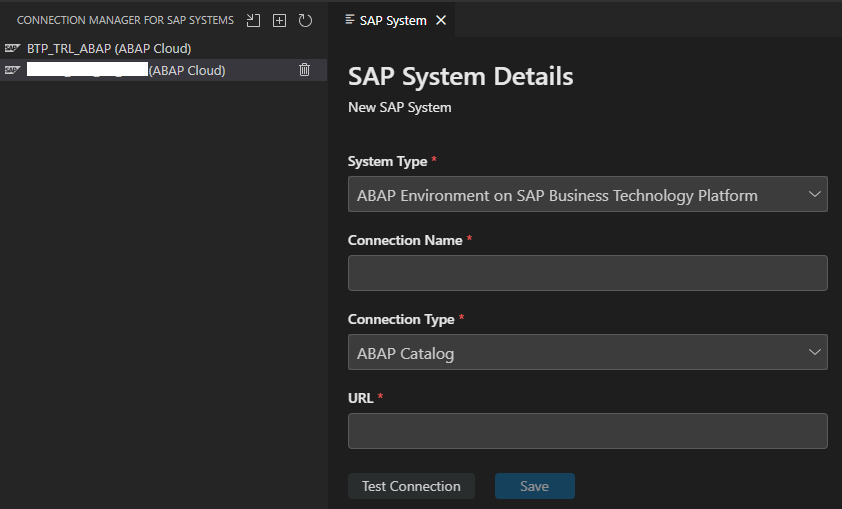Delete the redacted ABAP Cloud connection
This screenshot has height=509, width=842.
304,70
